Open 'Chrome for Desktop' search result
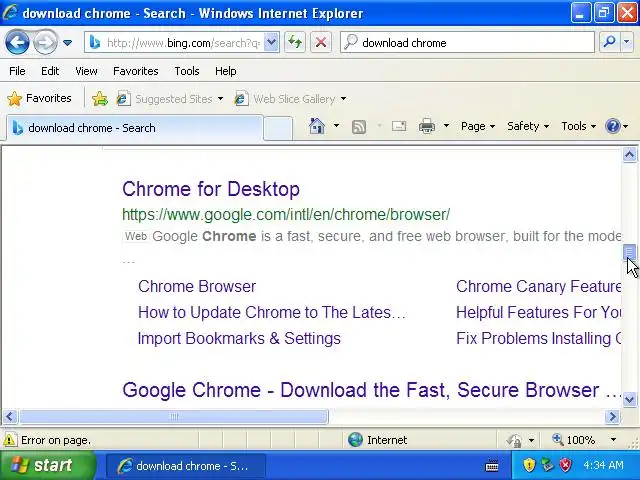 point(211,189)
